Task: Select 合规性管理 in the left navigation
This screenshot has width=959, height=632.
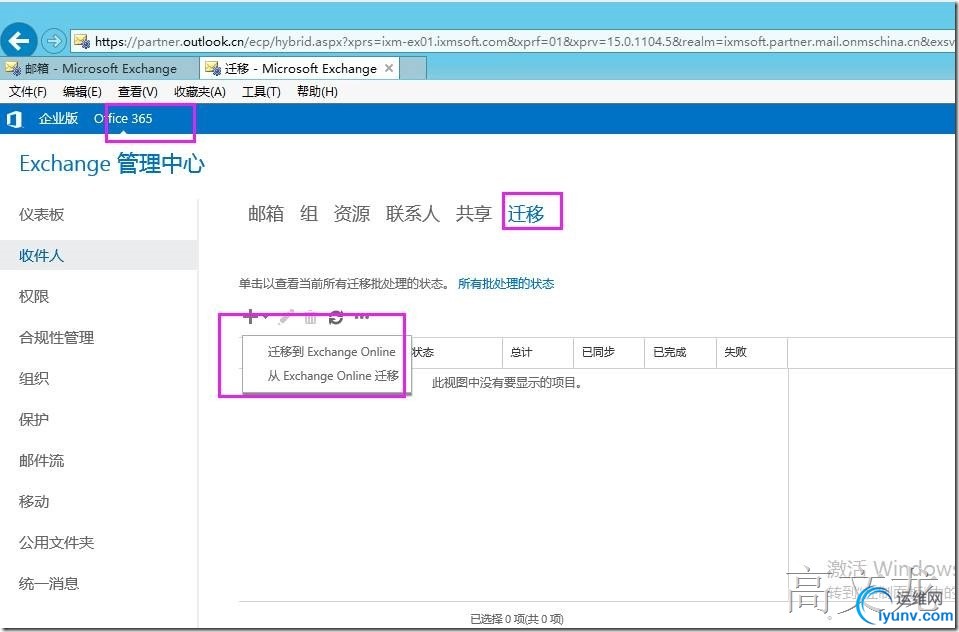Action: (56, 338)
